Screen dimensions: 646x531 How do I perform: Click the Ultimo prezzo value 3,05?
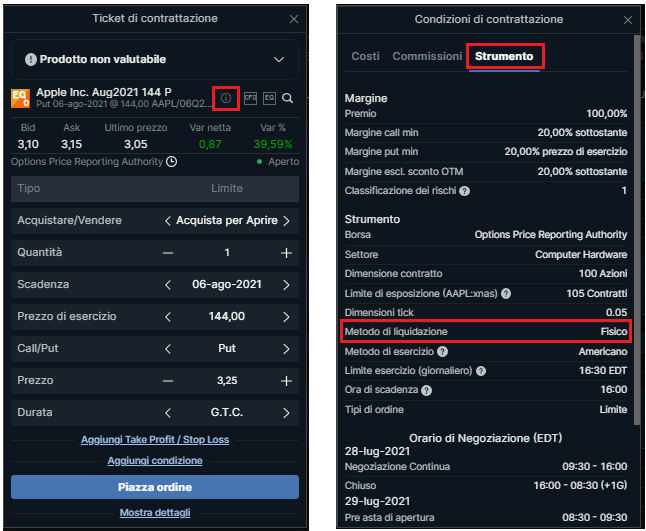click(x=136, y=145)
